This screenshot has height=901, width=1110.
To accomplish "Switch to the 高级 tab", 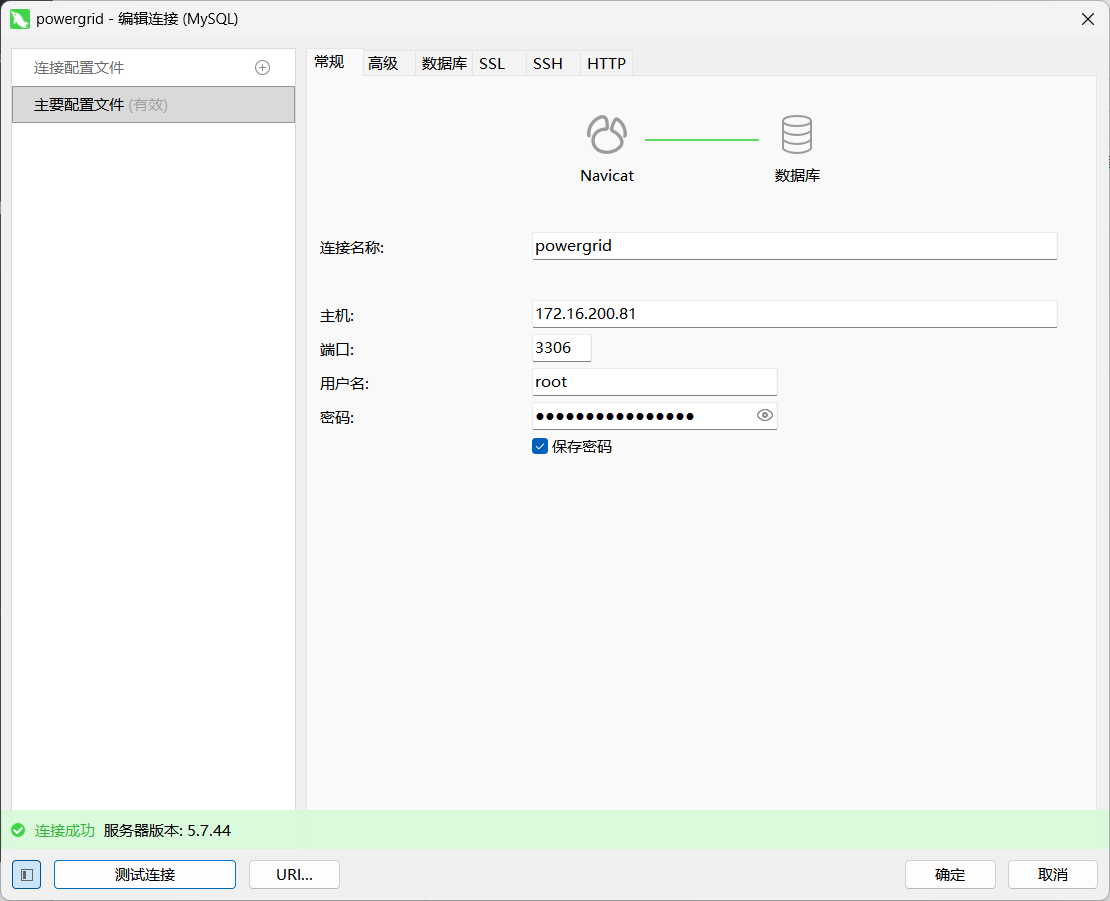I will coord(383,63).
